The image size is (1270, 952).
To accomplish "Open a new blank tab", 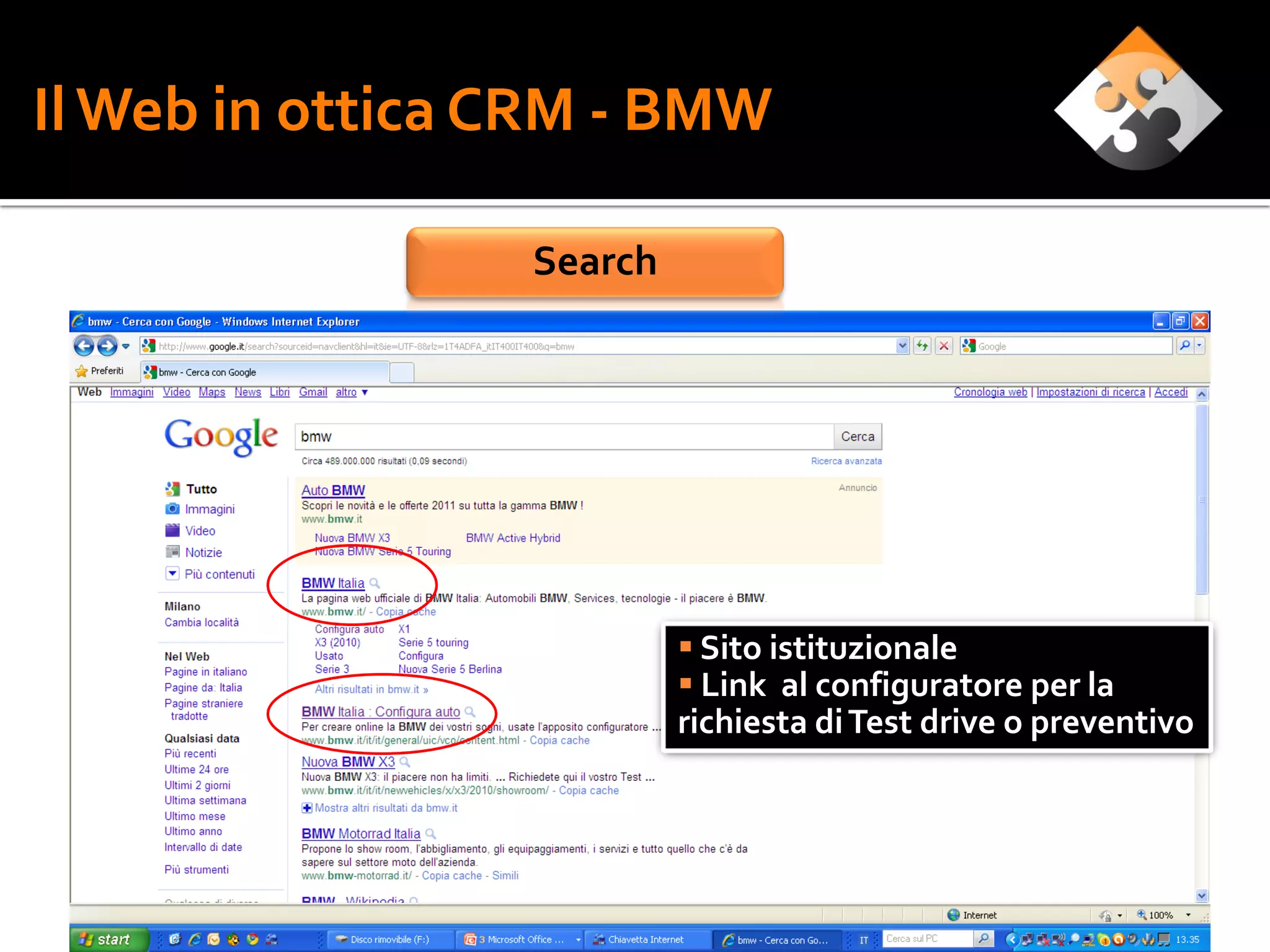I will coord(402,372).
